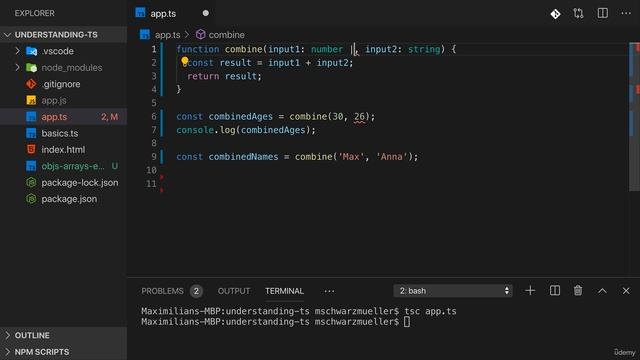Click the app.ts breadcrumb item
This screenshot has width=640, height=360.
167,35
